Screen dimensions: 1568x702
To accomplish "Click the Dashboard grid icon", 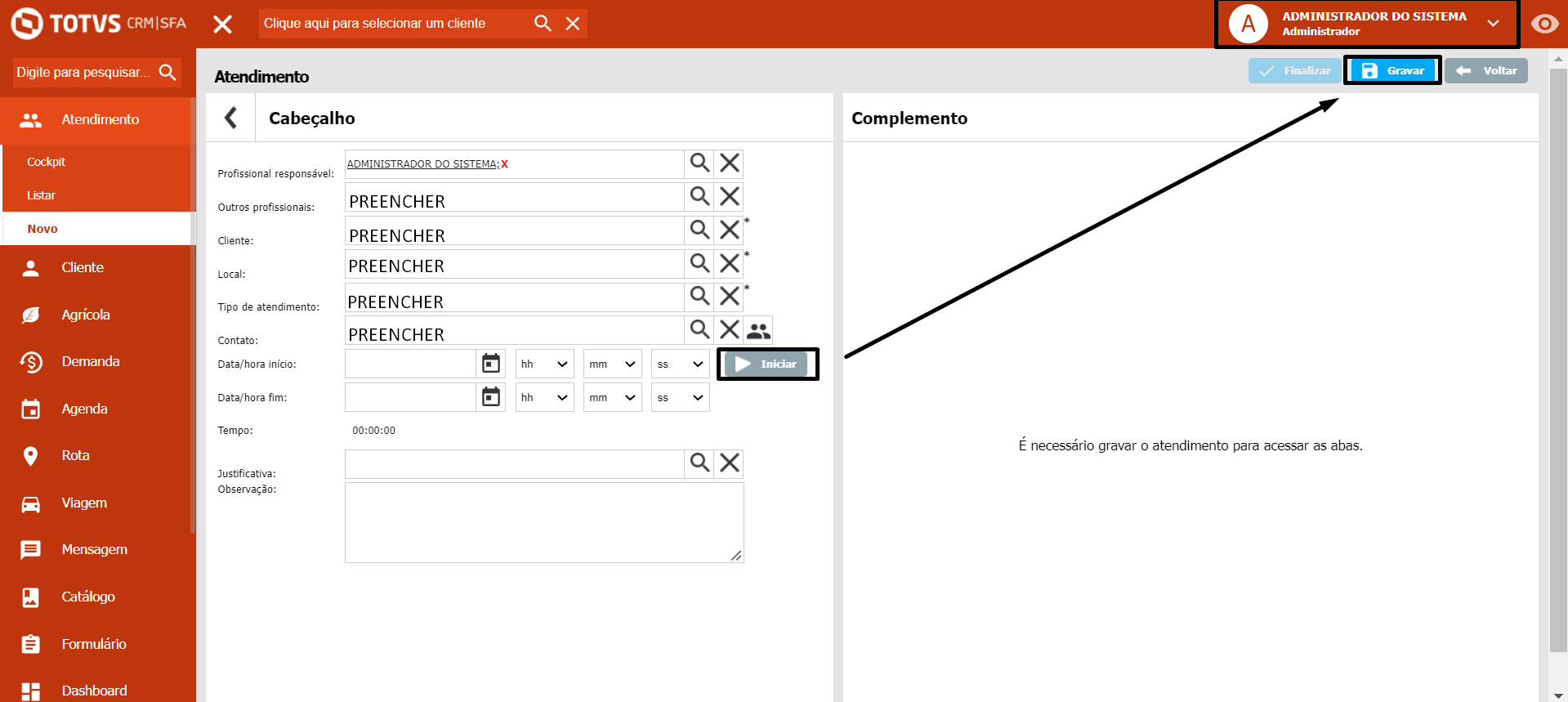I will [31, 691].
